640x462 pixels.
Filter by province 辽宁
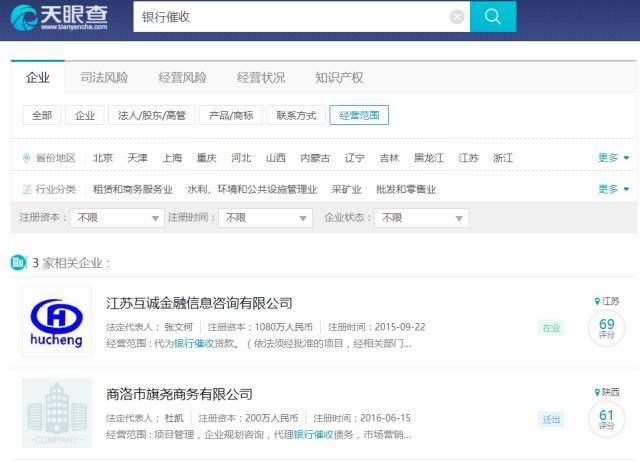(x=355, y=158)
